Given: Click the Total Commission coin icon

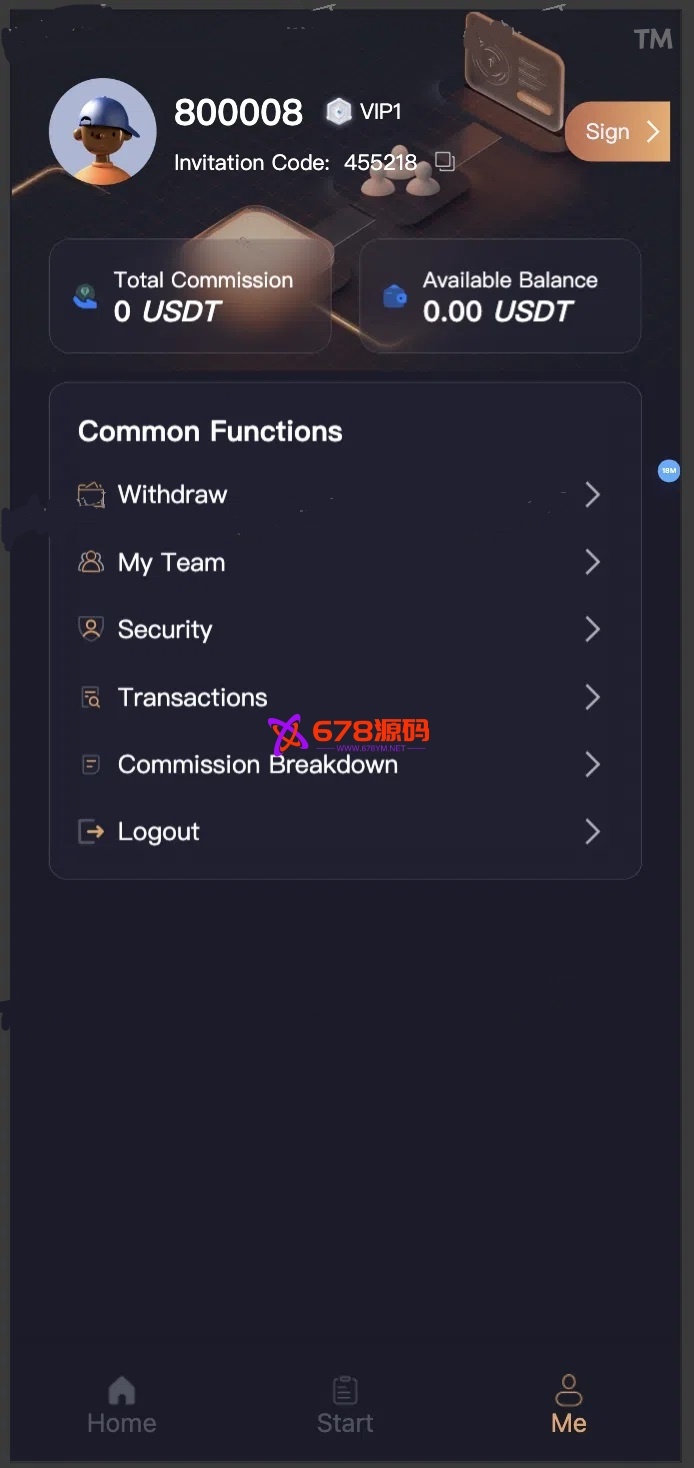Looking at the screenshot, I should point(86,297).
